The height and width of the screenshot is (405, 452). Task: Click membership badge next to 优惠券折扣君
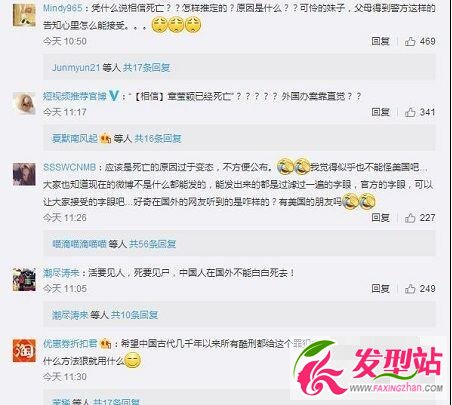105,343
